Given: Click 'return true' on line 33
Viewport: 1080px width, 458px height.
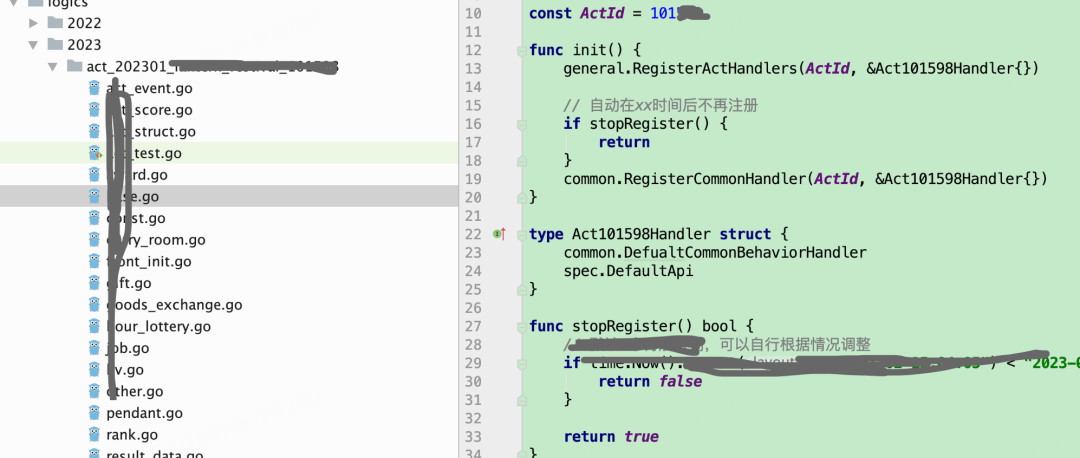Looking at the screenshot, I should pyautogui.click(x=611, y=437).
